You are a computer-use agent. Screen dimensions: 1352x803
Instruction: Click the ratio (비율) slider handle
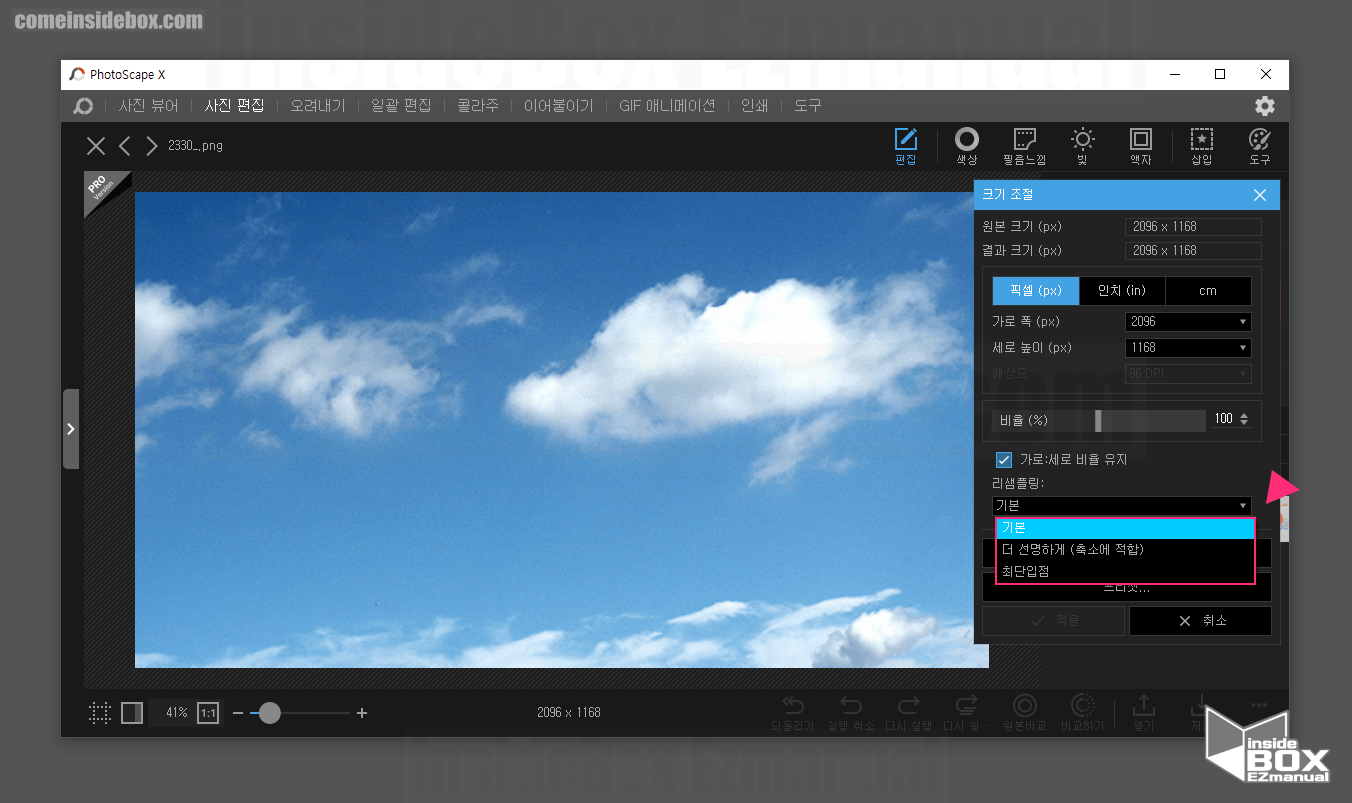1098,420
